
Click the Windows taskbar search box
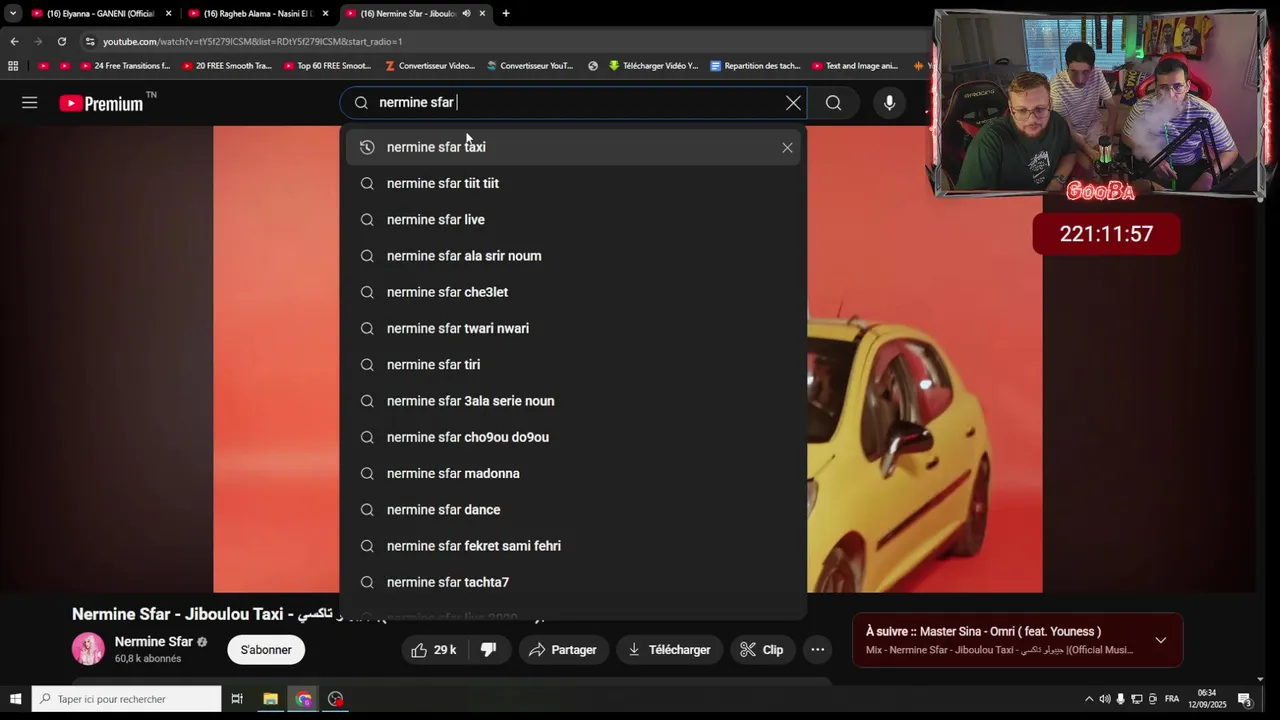tap(126, 699)
